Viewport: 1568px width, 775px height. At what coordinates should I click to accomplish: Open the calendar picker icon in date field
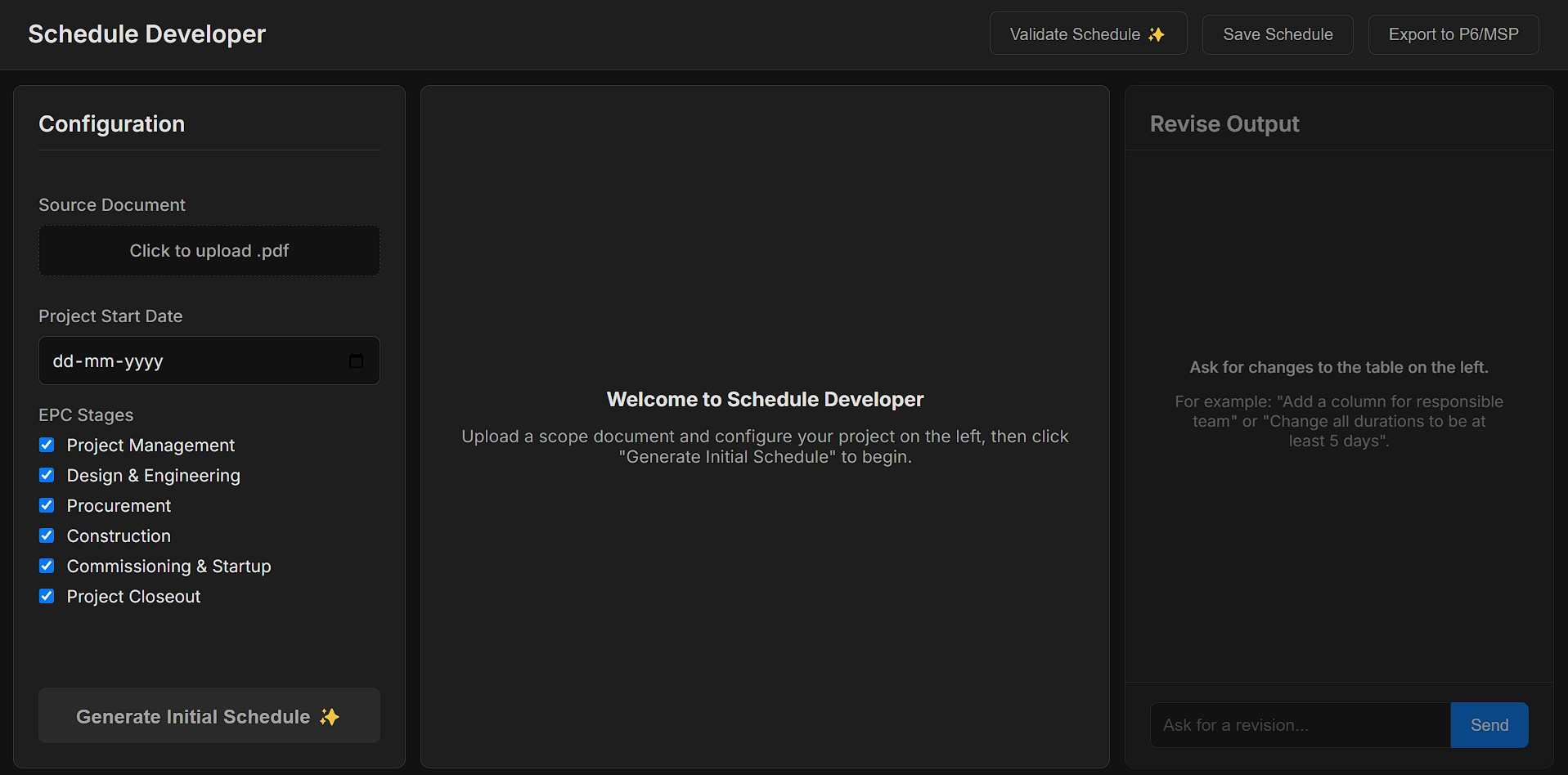coord(356,361)
